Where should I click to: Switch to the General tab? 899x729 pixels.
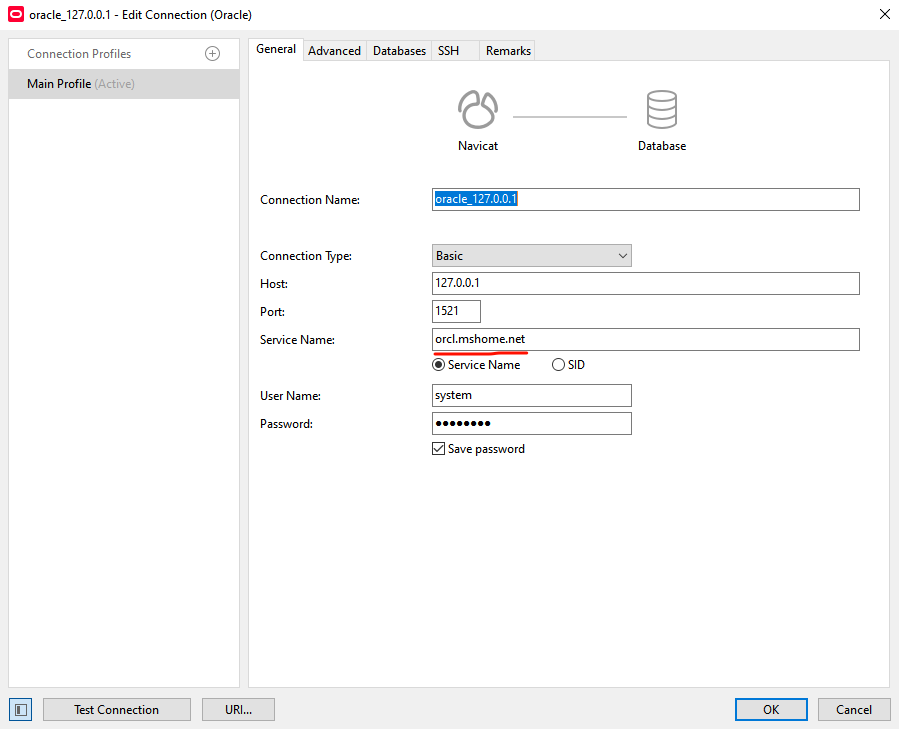point(276,49)
